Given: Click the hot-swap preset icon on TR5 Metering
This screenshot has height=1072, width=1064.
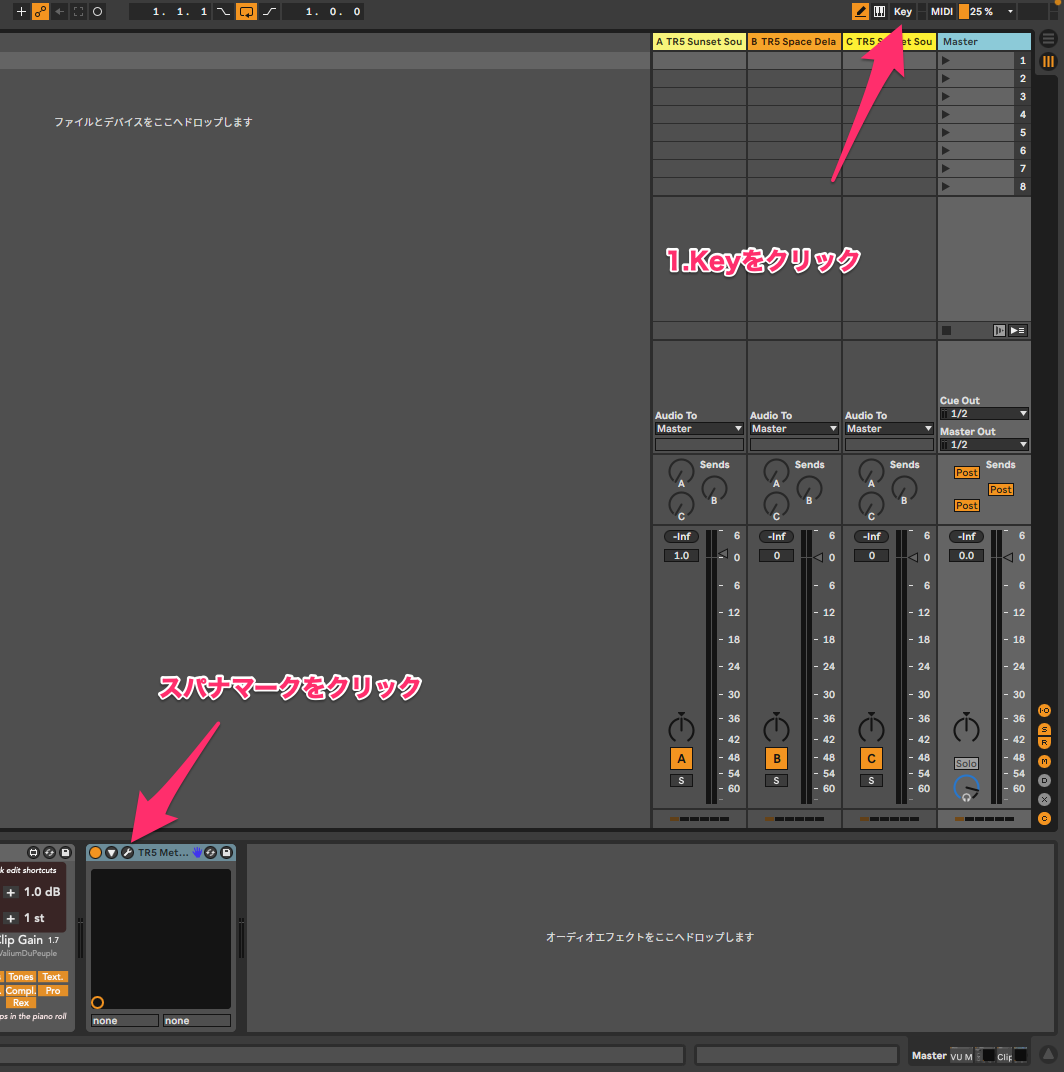Looking at the screenshot, I should coord(211,853).
